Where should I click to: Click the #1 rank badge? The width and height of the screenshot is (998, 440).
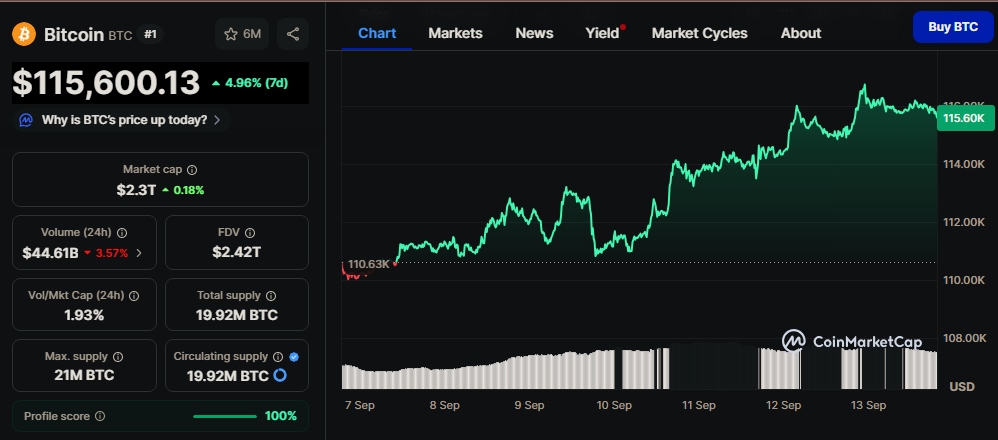tap(151, 34)
